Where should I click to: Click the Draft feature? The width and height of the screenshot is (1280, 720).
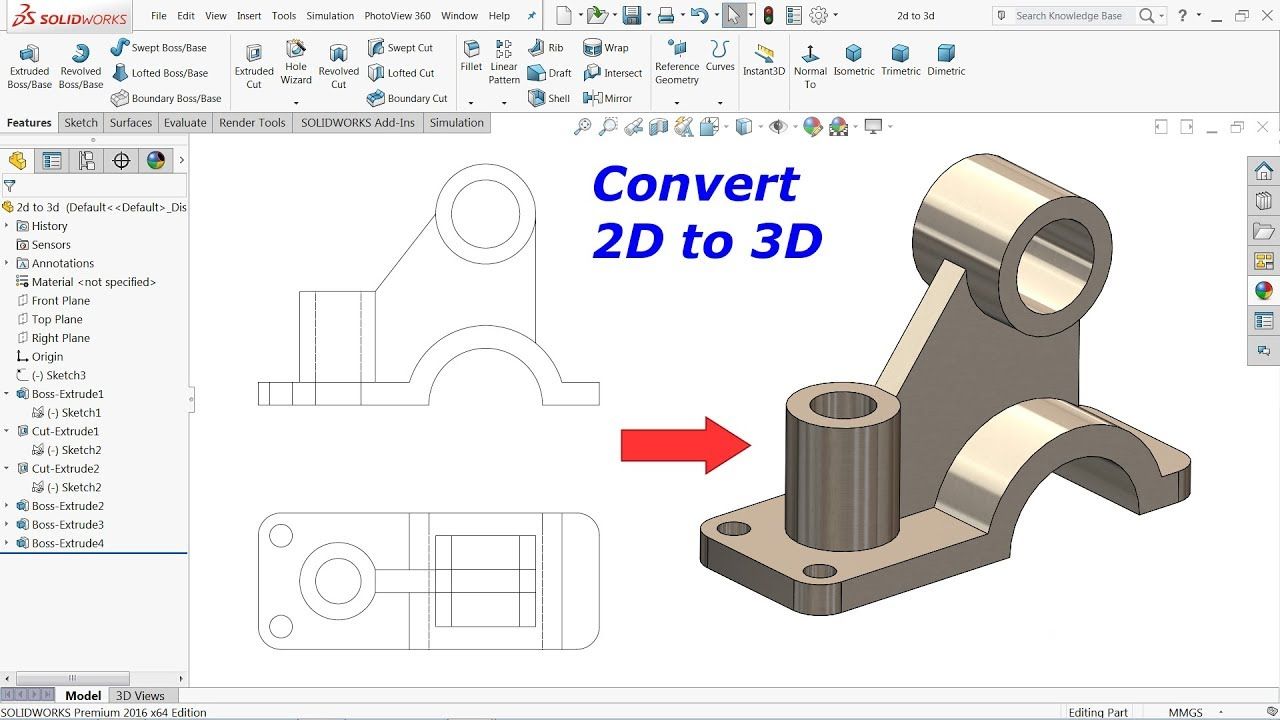click(550, 73)
